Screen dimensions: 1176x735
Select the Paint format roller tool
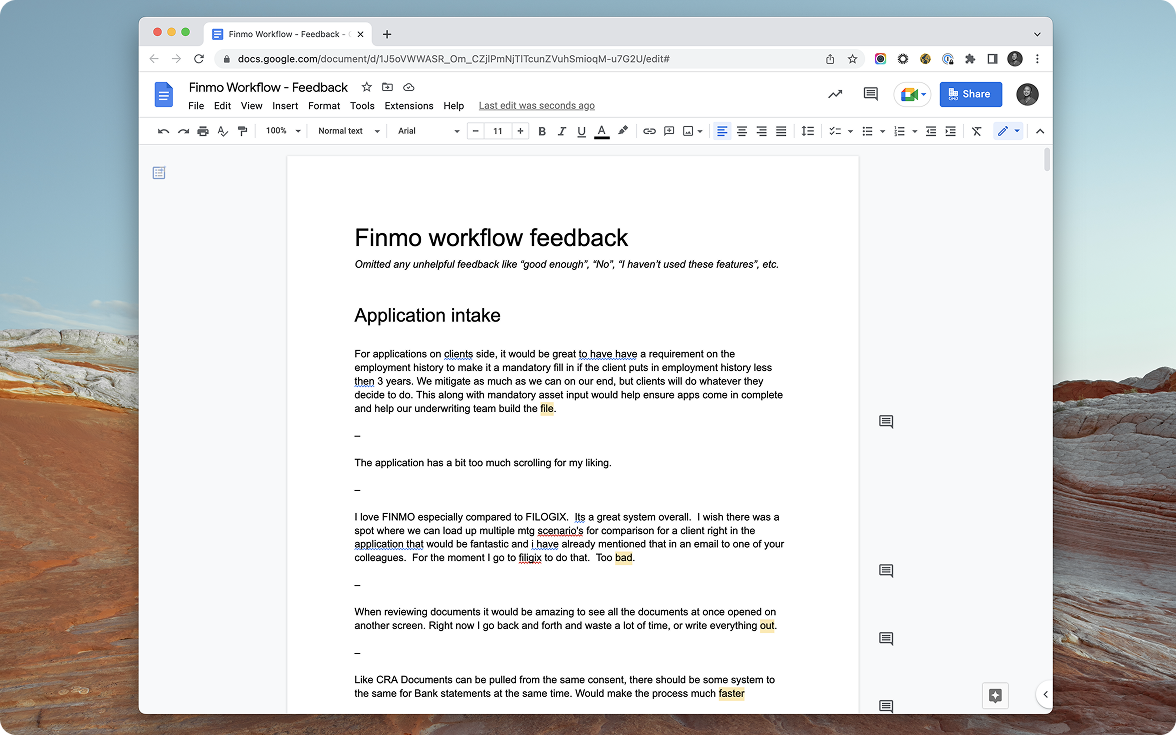[242, 131]
